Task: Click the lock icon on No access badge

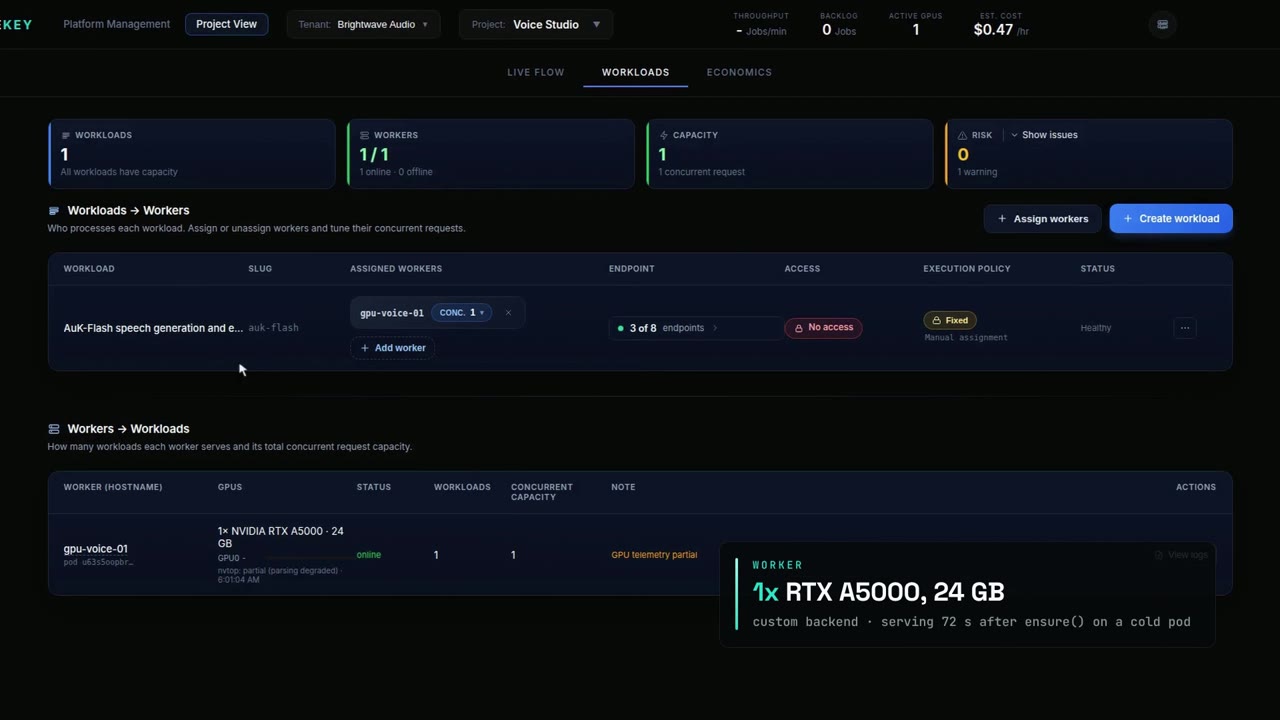Action: click(x=798, y=328)
